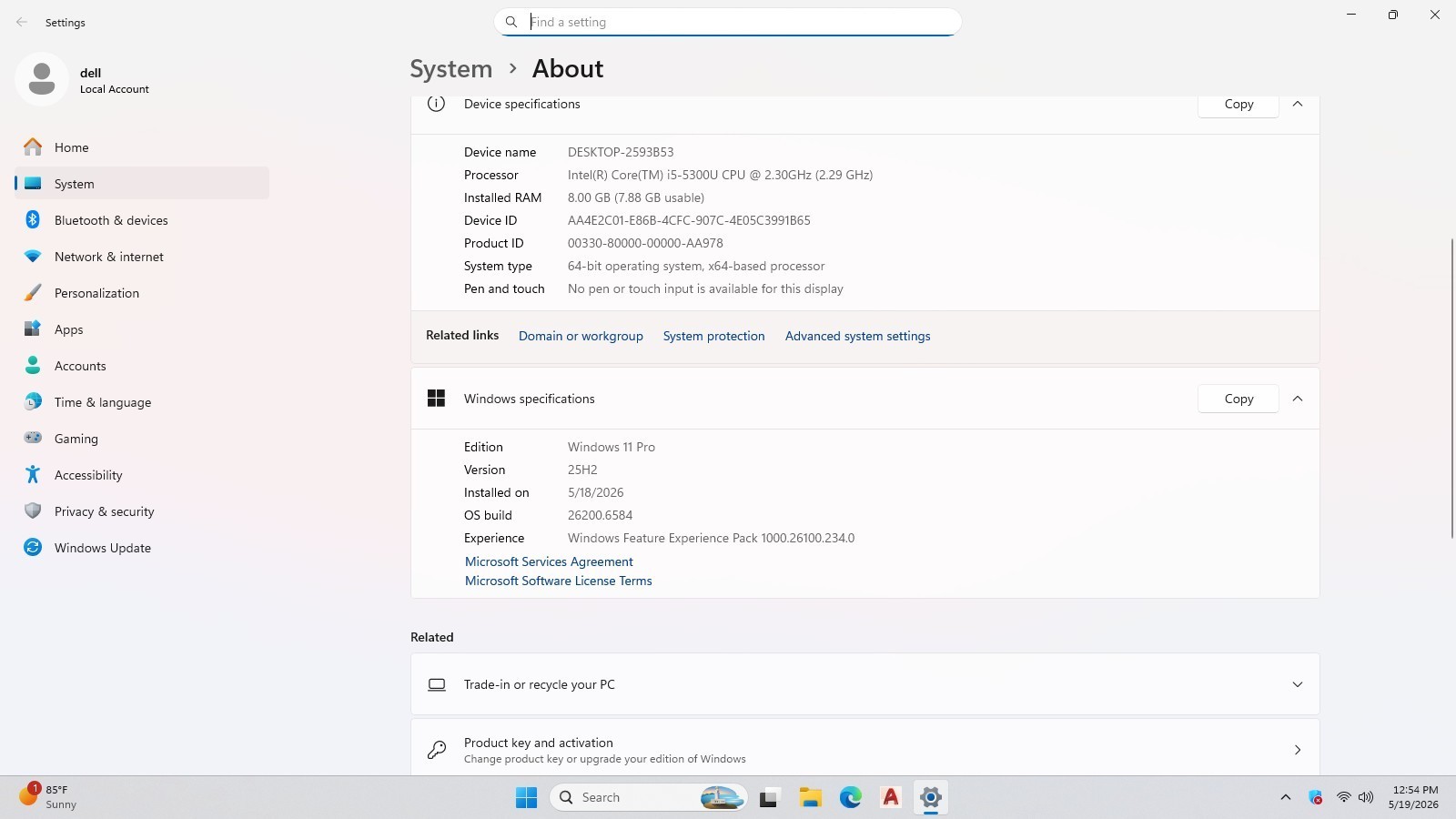Collapse the Windows specifications section

pos(1298,399)
